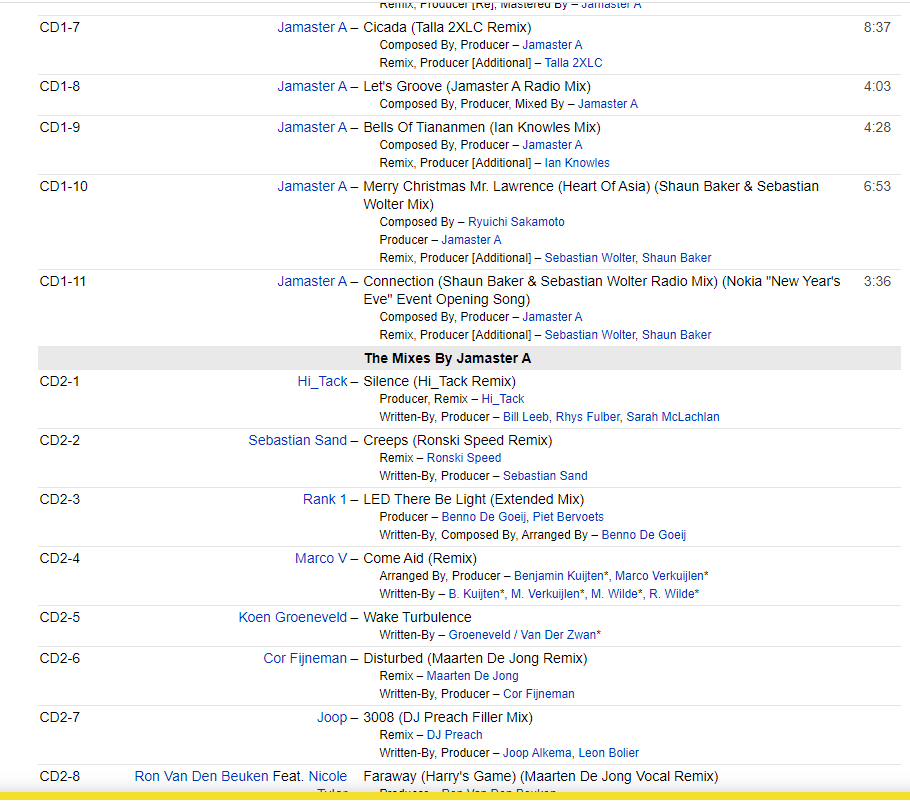
Task: Open Hi_Tack artist link on CD2-1 row
Action: [322, 381]
